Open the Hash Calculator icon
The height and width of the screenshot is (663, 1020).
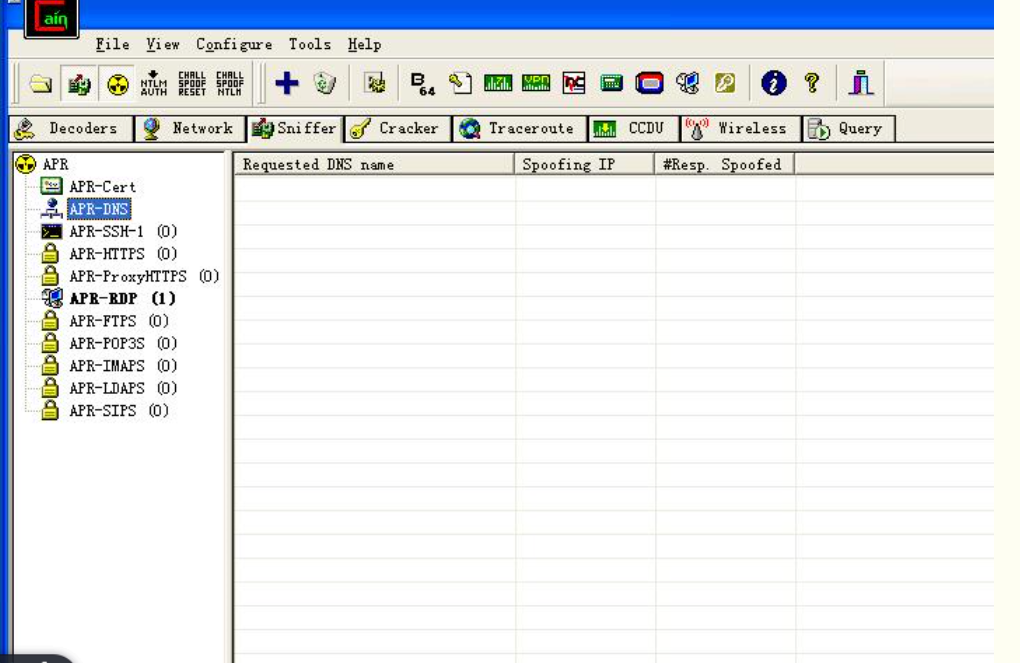[x=611, y=83]
